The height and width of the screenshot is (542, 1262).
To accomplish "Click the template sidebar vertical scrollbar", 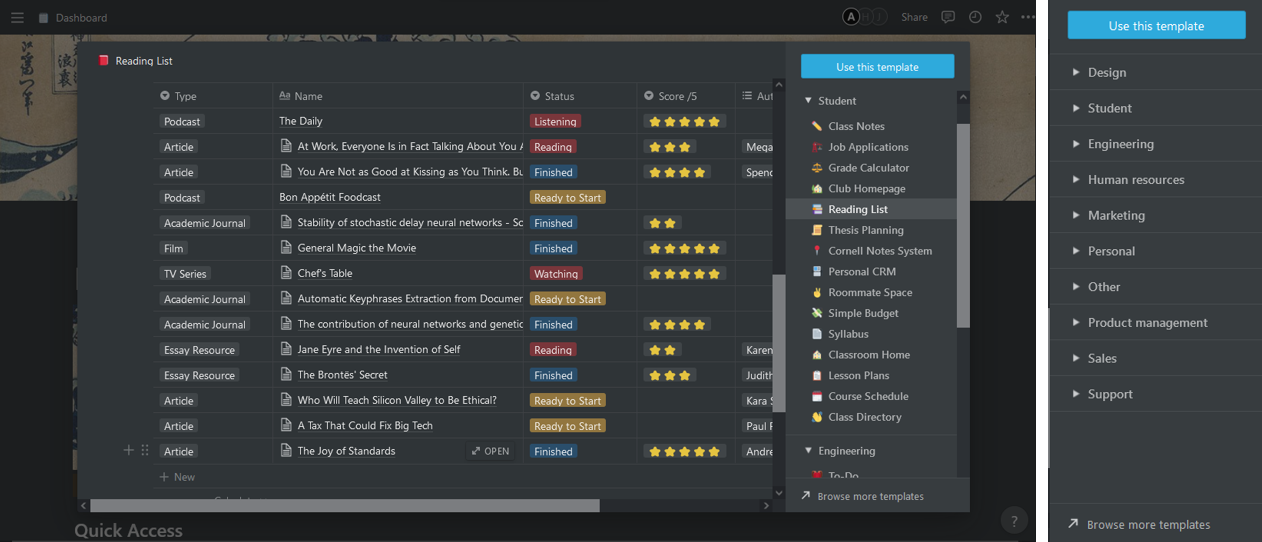I will click(963, 225).
